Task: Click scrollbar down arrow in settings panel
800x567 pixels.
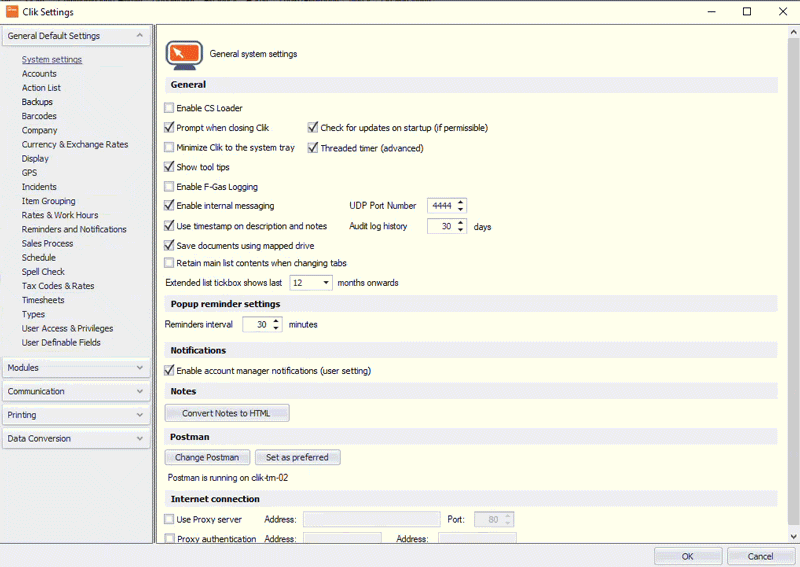Action: pos(793,536)
